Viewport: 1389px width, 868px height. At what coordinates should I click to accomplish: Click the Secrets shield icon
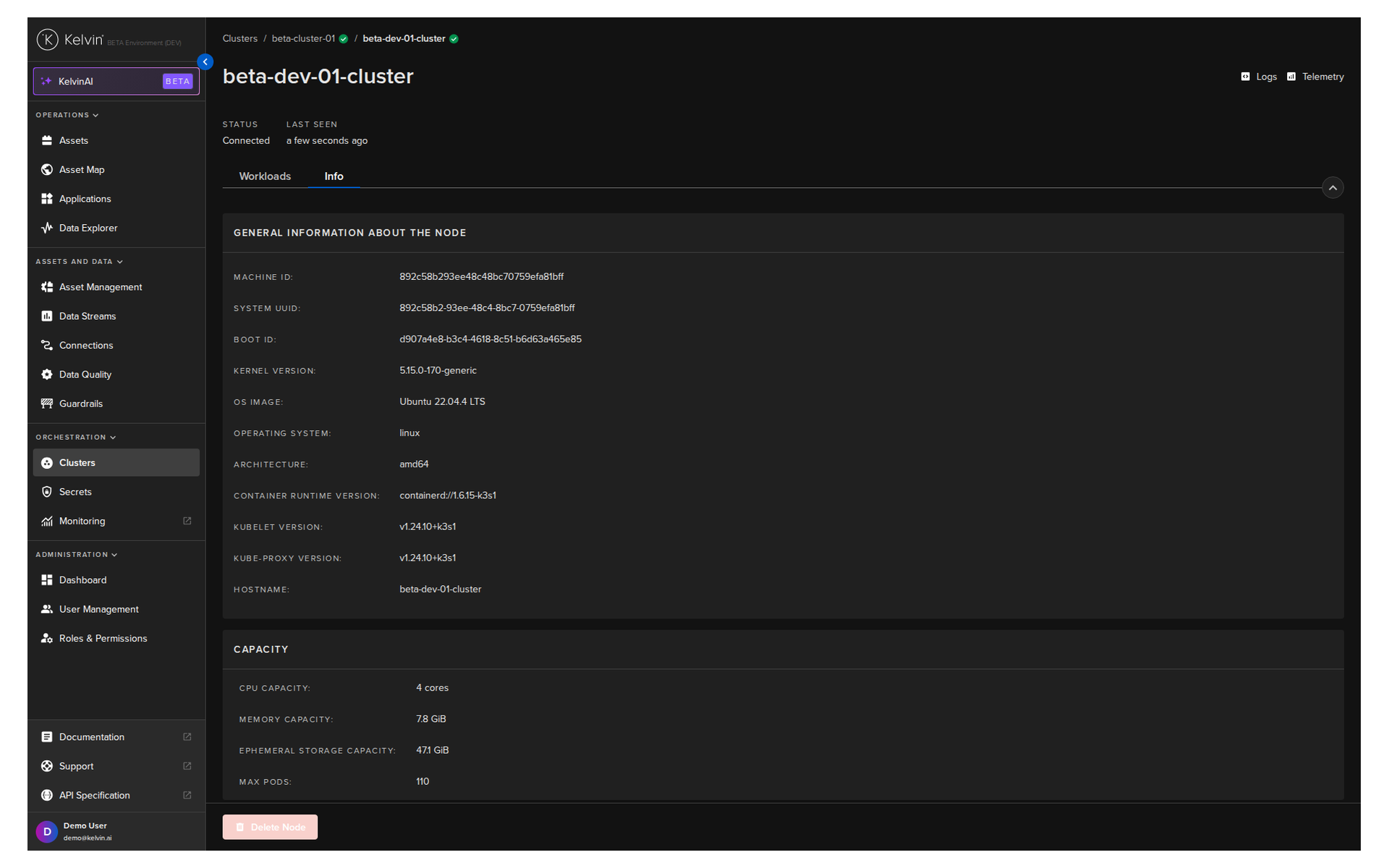pyautogui.click(x=47, y=492)
